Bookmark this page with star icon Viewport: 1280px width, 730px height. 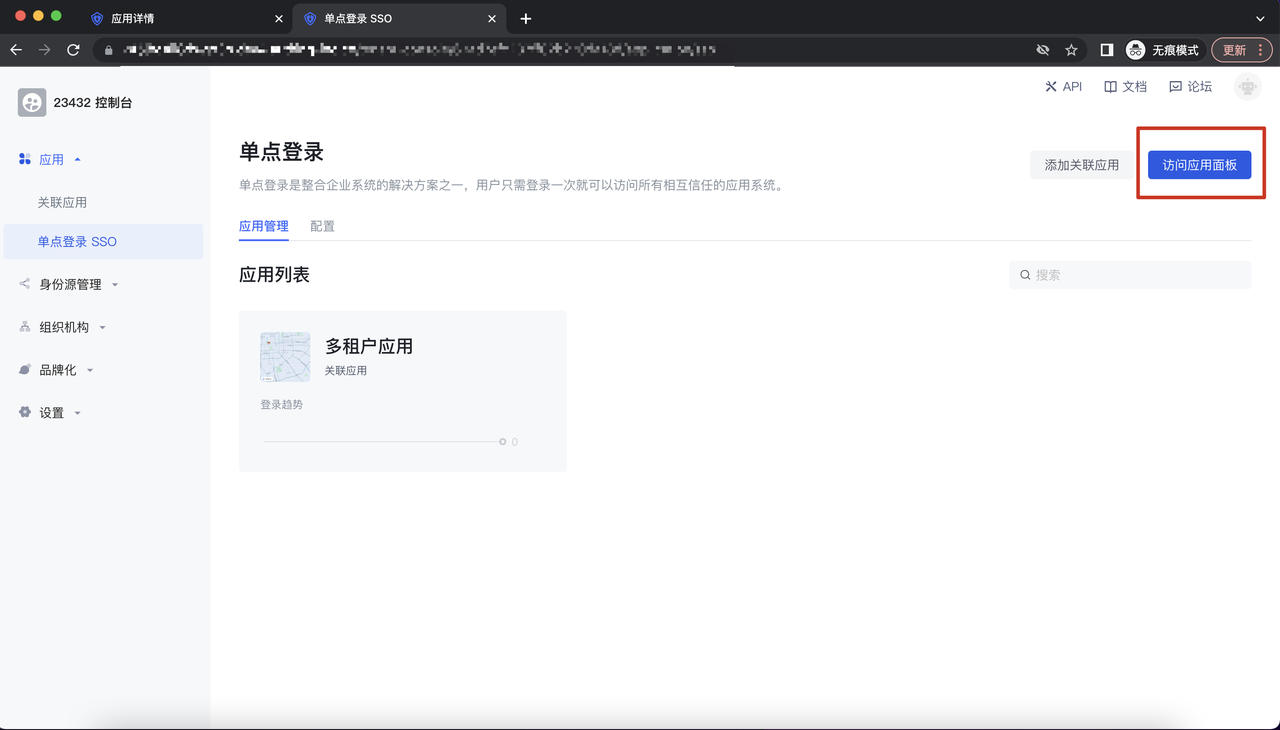point(1071,50)
